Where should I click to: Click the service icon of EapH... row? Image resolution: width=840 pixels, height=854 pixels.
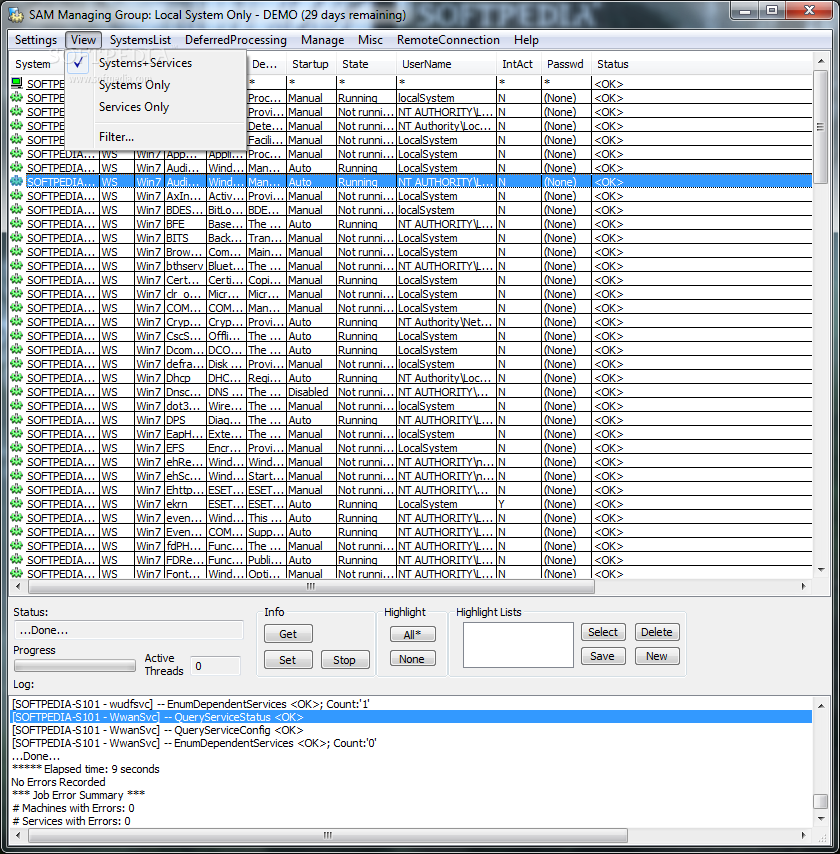click(x=17, y=433)
